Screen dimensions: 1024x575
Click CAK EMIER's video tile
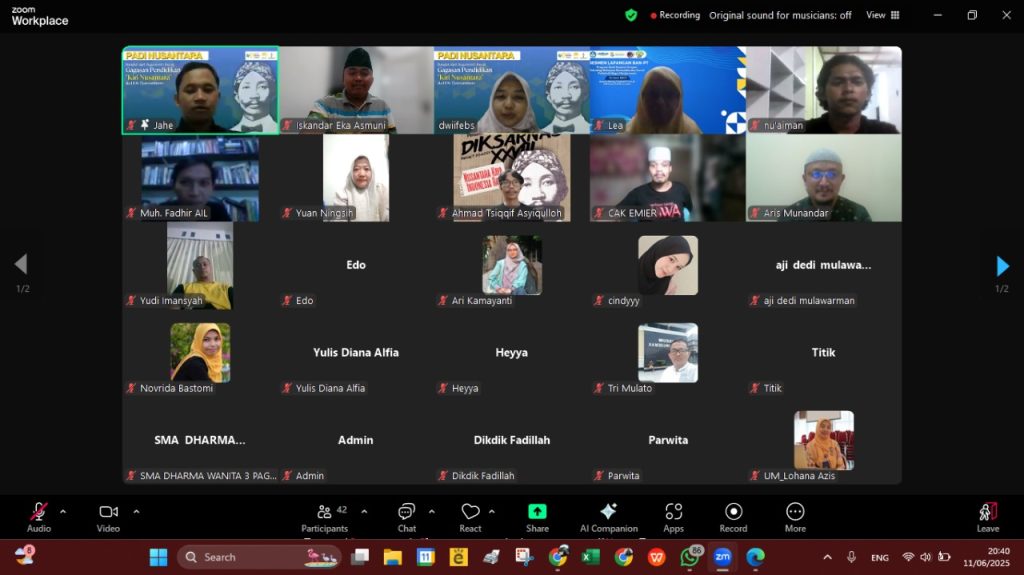tap(667, 178)
